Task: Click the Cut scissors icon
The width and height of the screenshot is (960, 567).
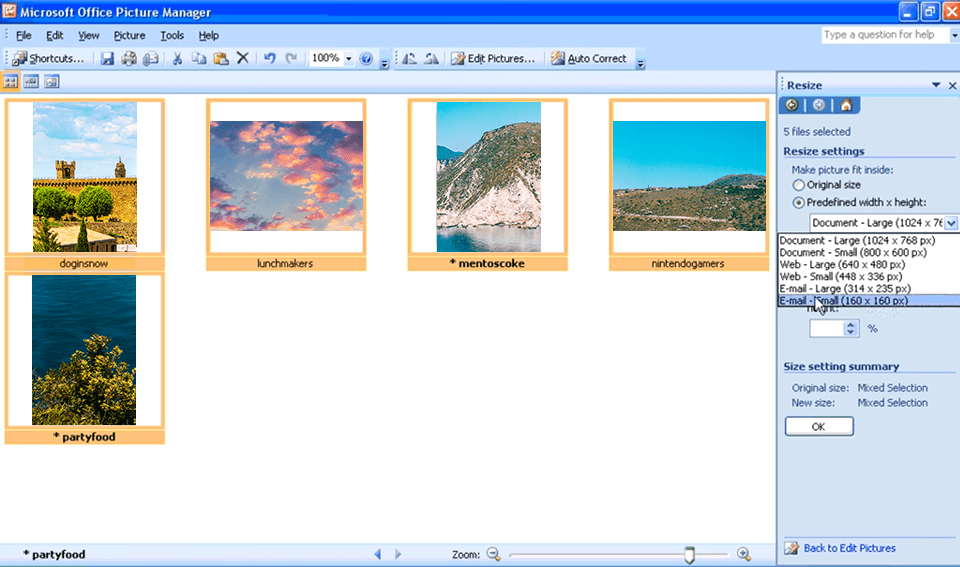Action: (x=177, y=58)
